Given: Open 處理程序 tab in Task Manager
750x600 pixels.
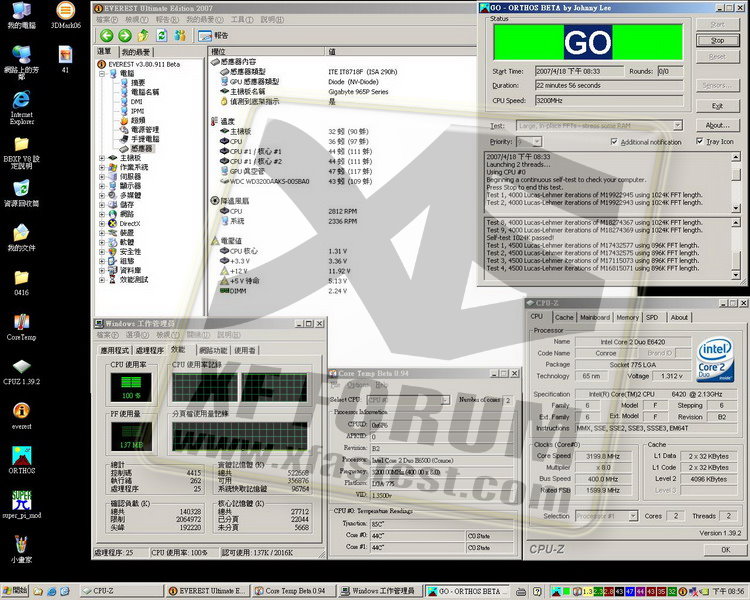Looking at the screenshot, I should point(149,350).
